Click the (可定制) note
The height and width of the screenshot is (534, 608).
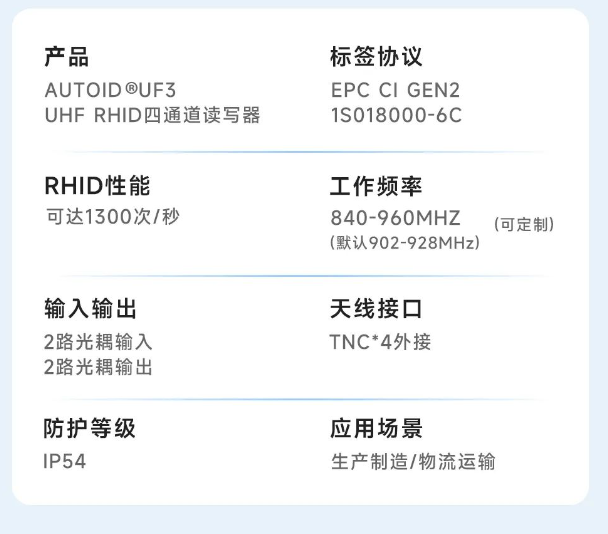pyautogui.click(x=524, y=225)
